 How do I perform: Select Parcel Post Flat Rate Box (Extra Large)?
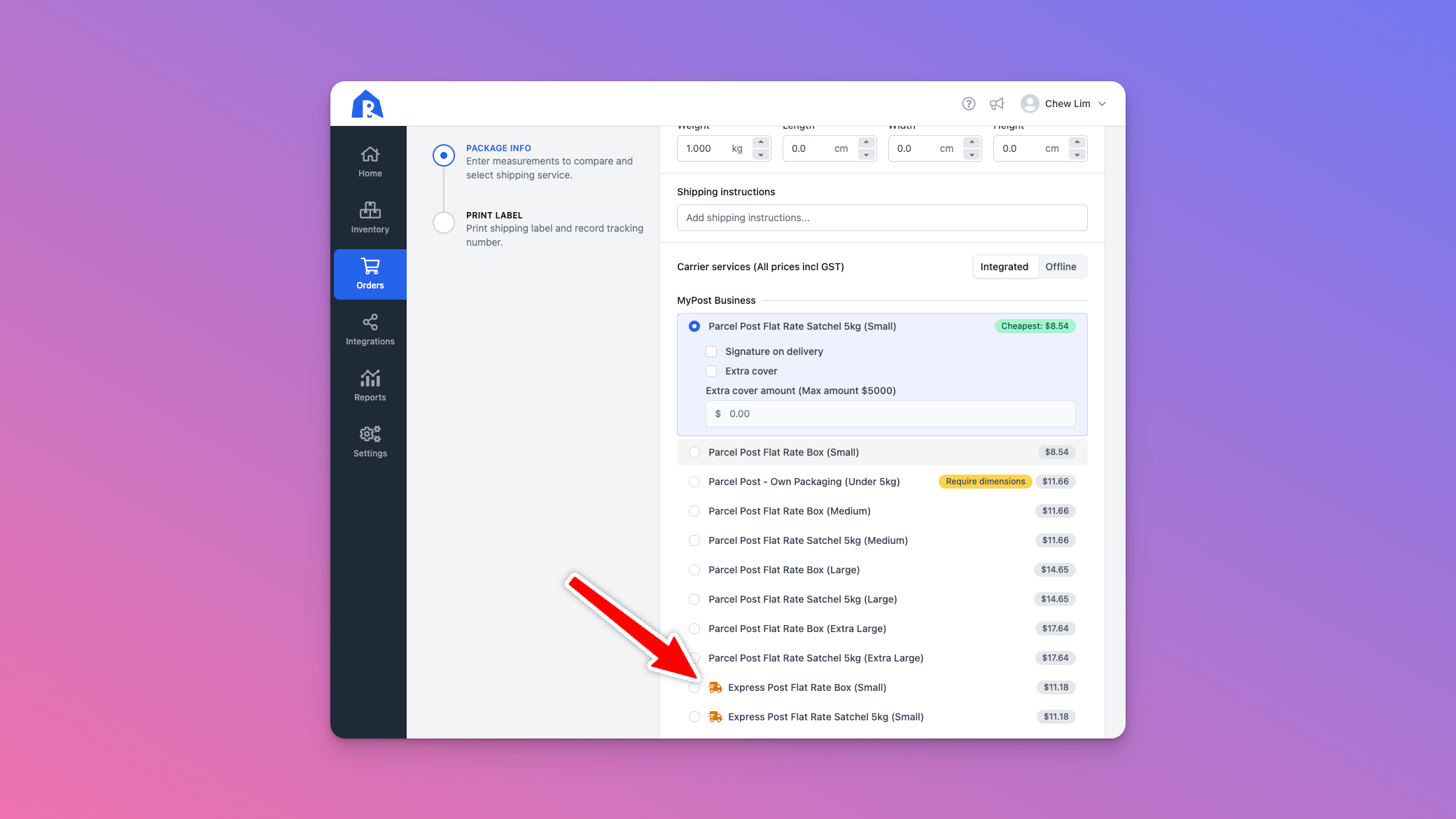coord(694,629)
